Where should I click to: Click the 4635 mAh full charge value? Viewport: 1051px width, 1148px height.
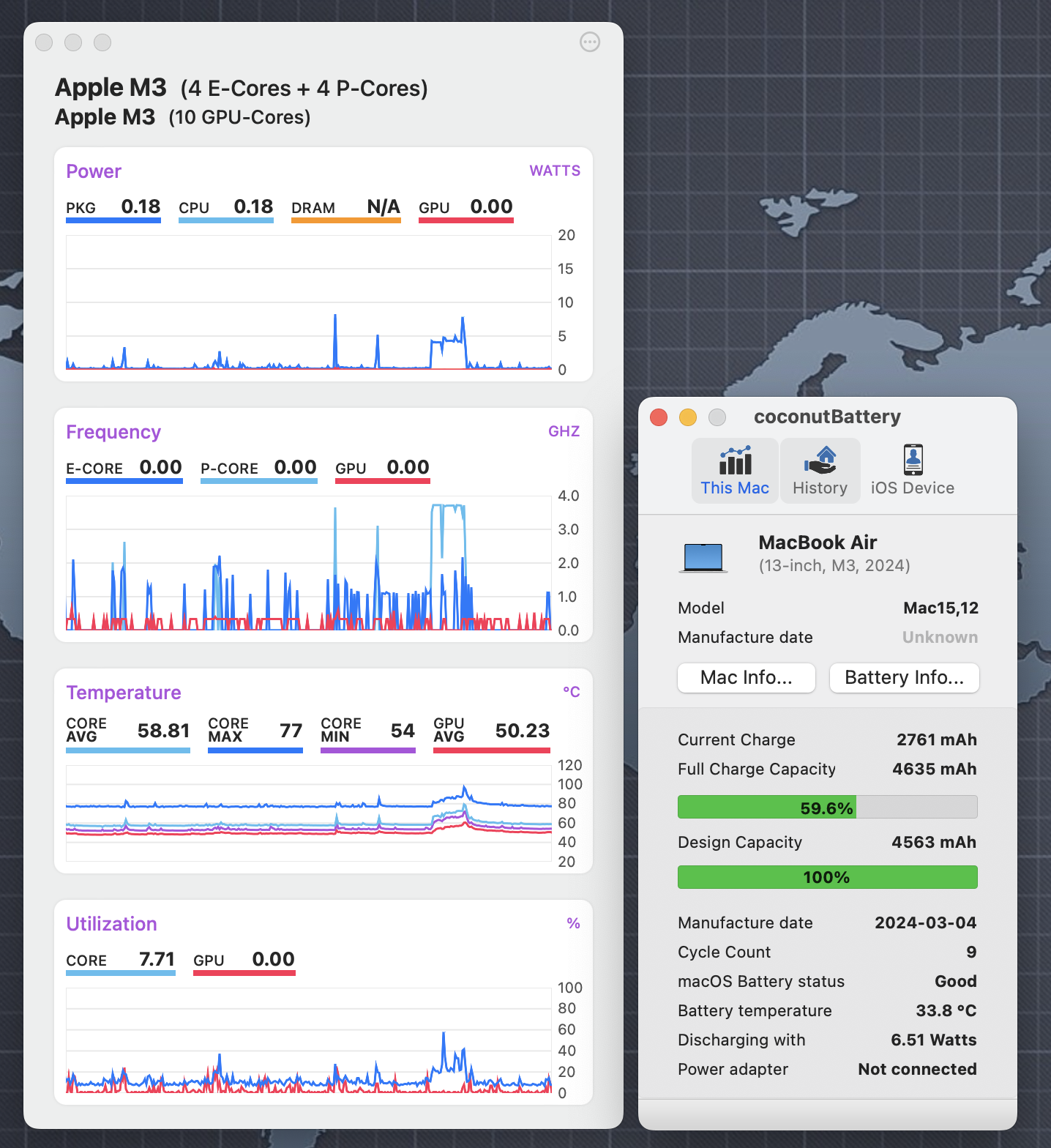pos(935,769)
